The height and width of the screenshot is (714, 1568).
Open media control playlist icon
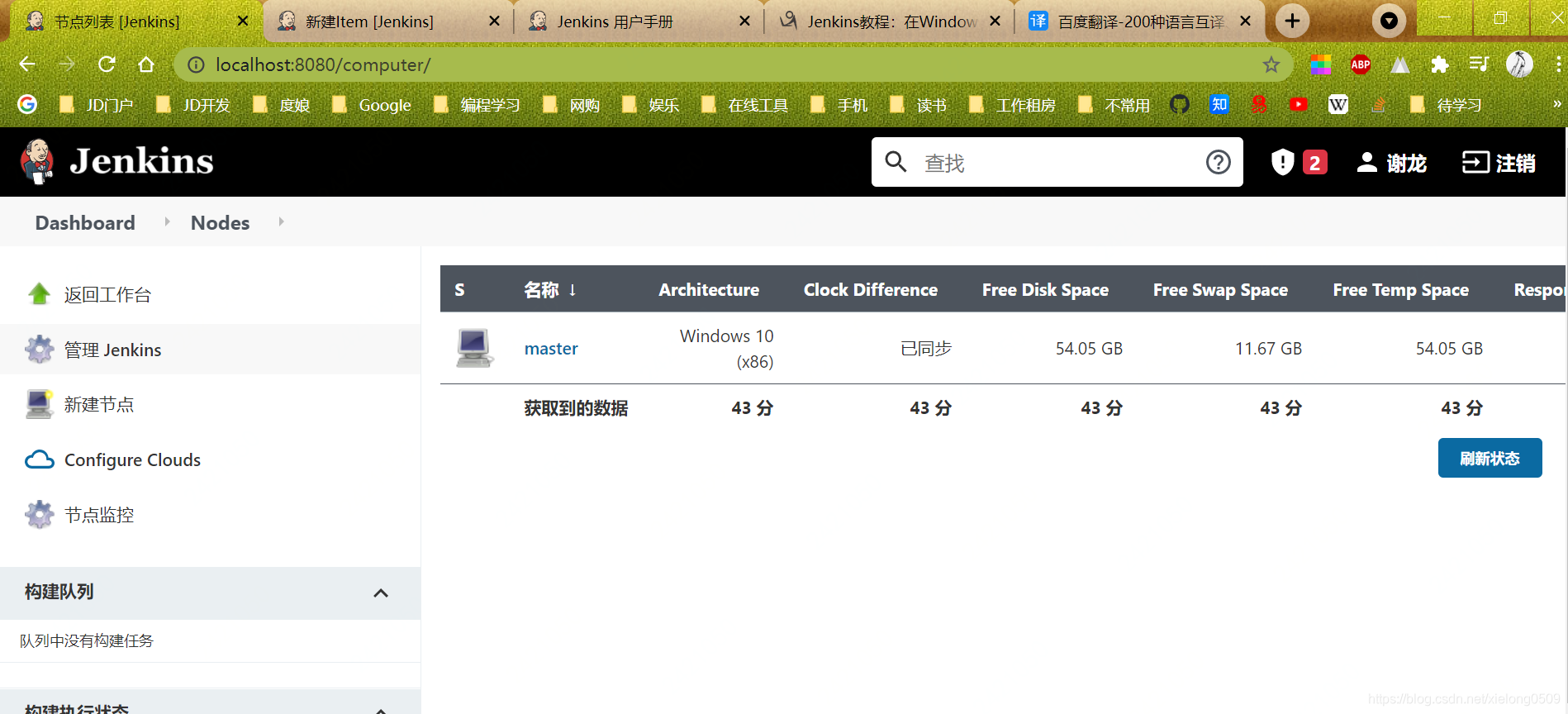[1480, 64]
